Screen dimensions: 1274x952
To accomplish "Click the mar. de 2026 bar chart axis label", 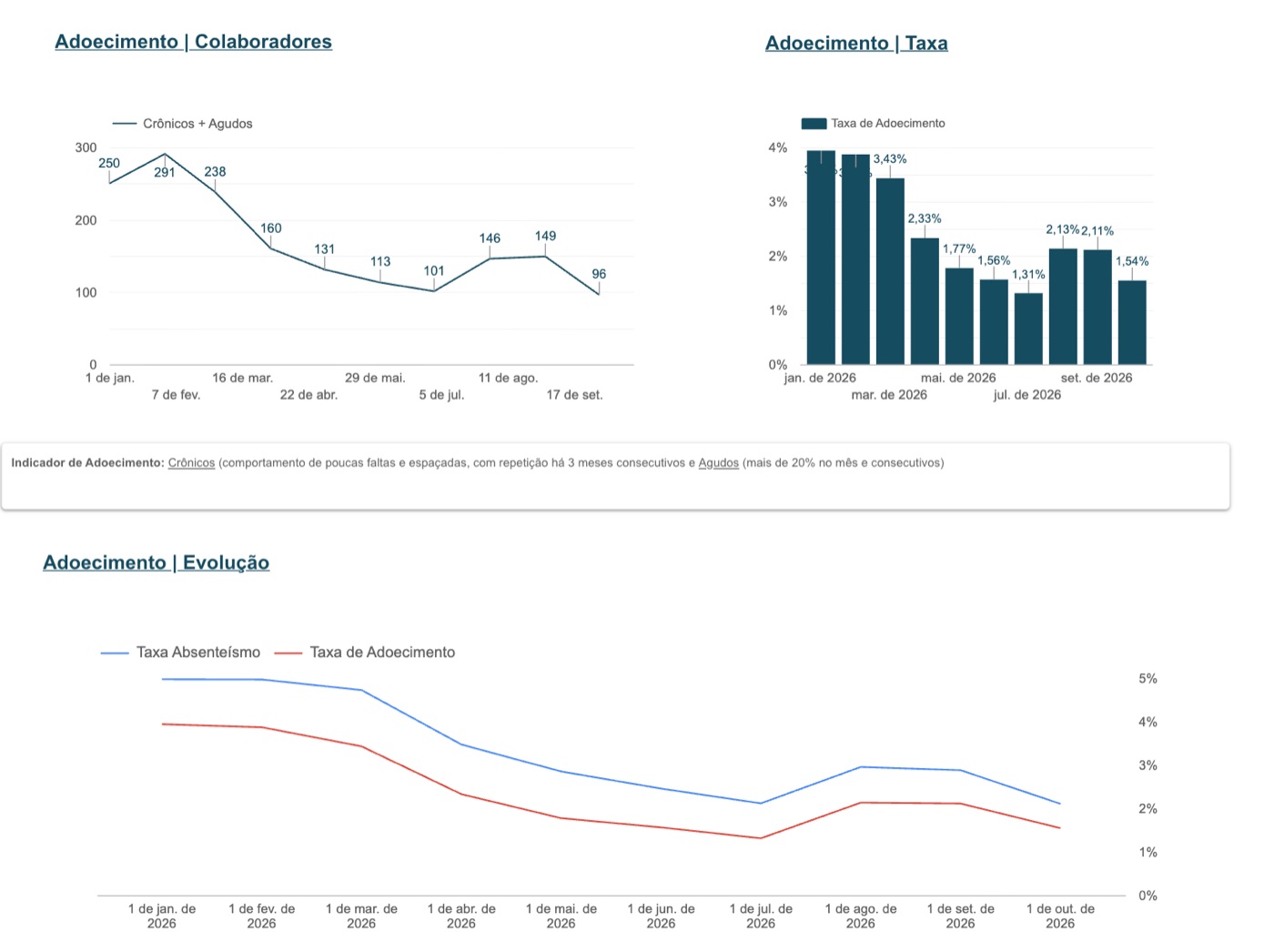I will [x=889, y=395].
